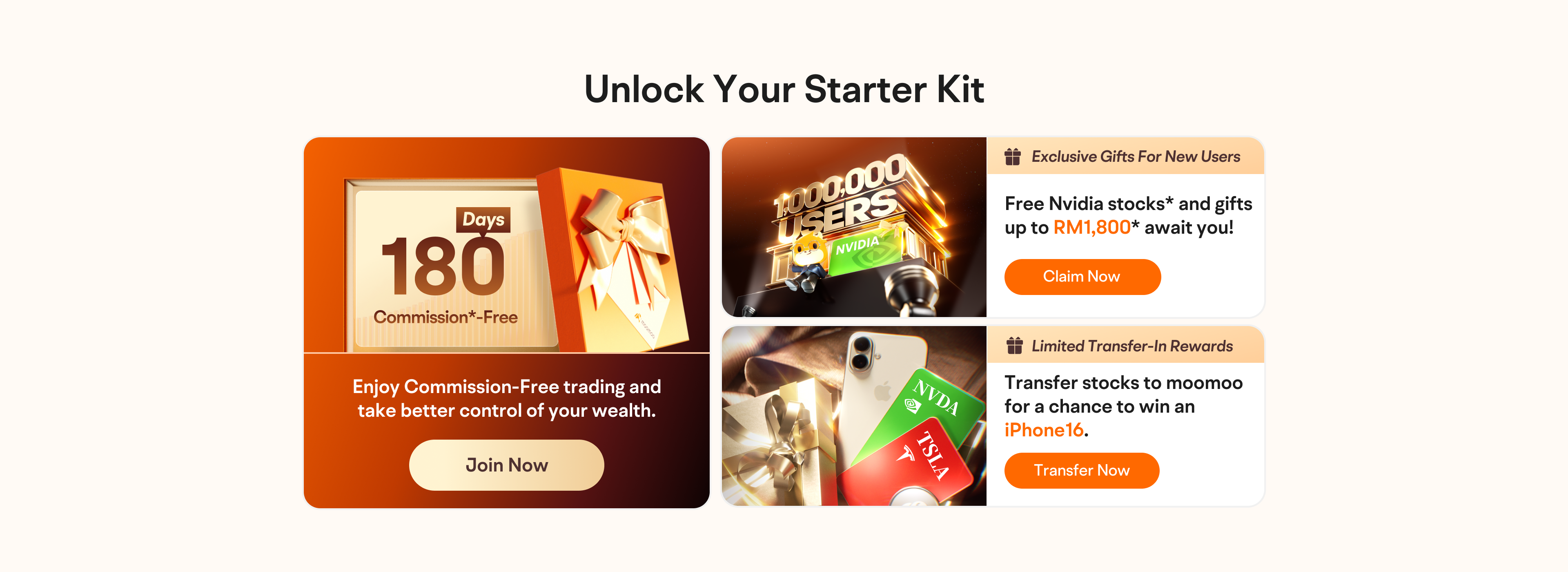The image size is (1568, 572).
Task: Click gift icon beside Limited Transfer-In Rewards
Action: [x=1014, y=345]
